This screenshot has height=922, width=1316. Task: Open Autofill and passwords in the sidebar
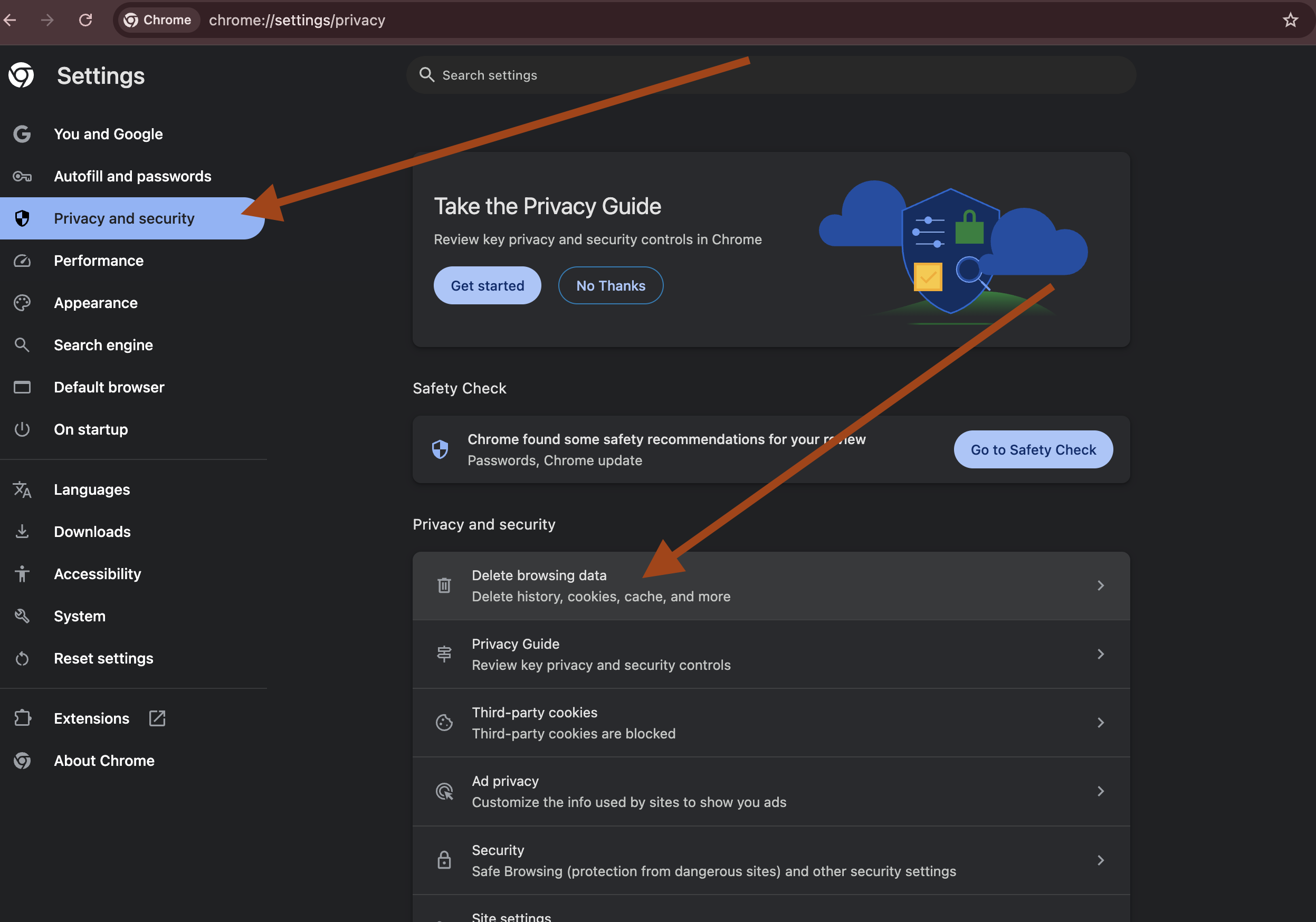click(x=132, y=176)
